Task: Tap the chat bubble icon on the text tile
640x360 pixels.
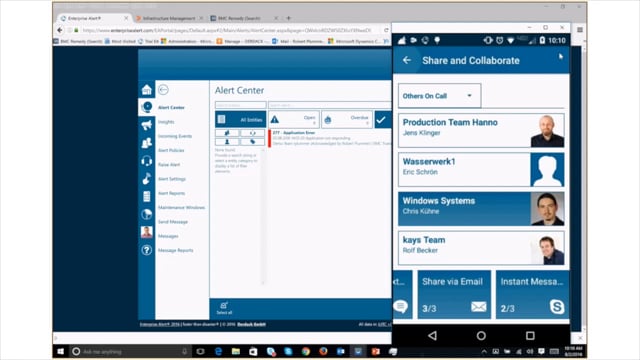Action: click(x=400, y=306)
